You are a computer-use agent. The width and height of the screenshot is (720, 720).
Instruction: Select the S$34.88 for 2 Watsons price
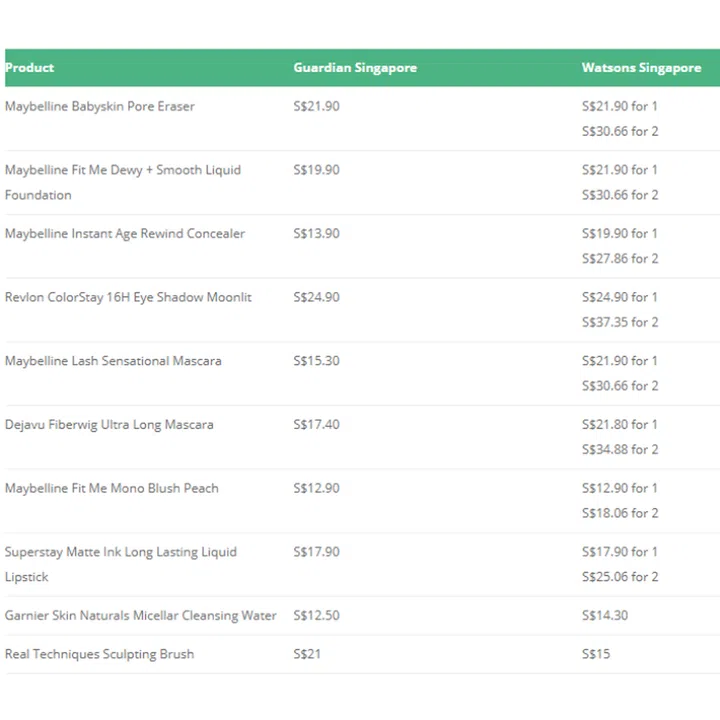620,449
